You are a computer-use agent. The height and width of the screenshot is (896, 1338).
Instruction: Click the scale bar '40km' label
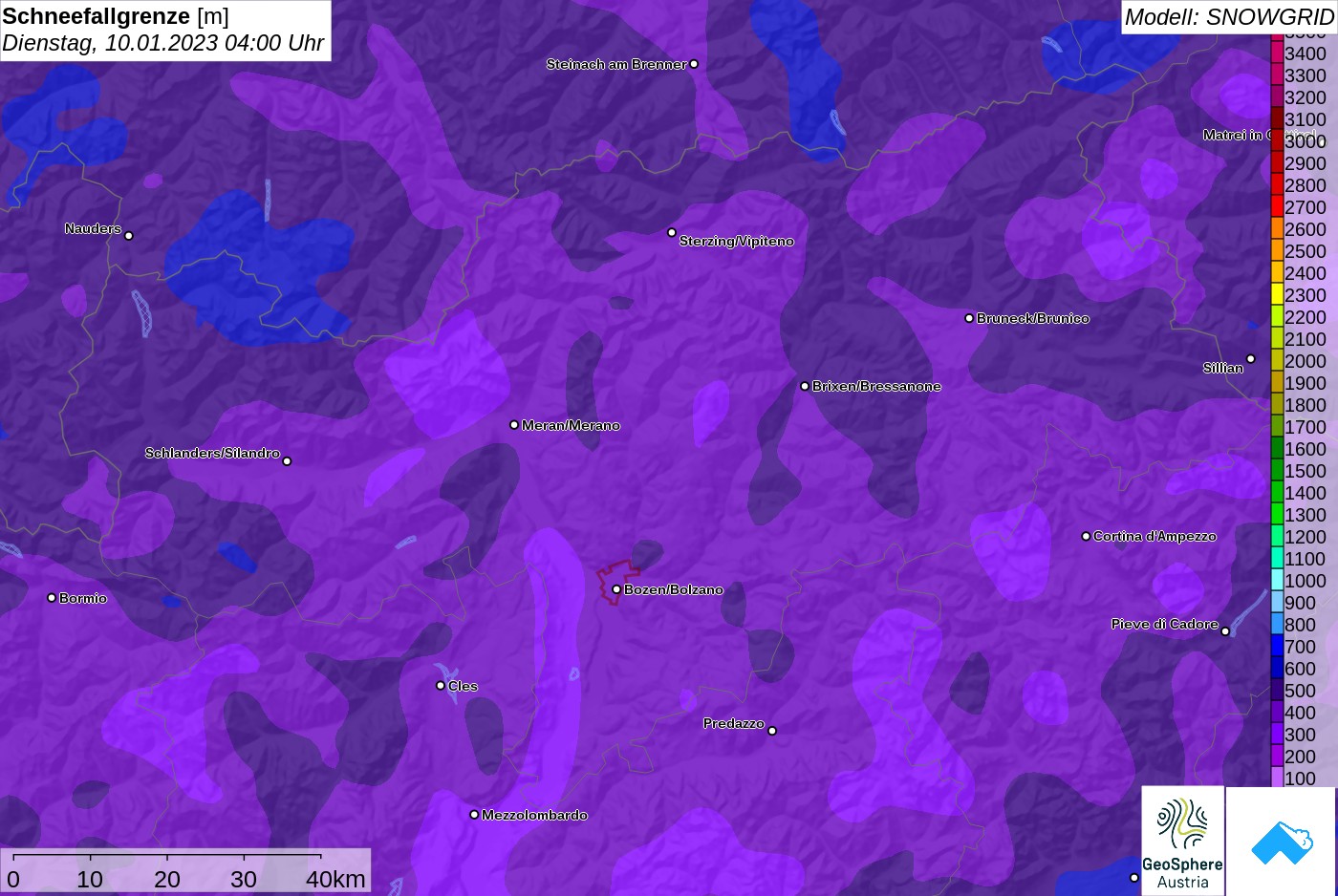(335, 879)
